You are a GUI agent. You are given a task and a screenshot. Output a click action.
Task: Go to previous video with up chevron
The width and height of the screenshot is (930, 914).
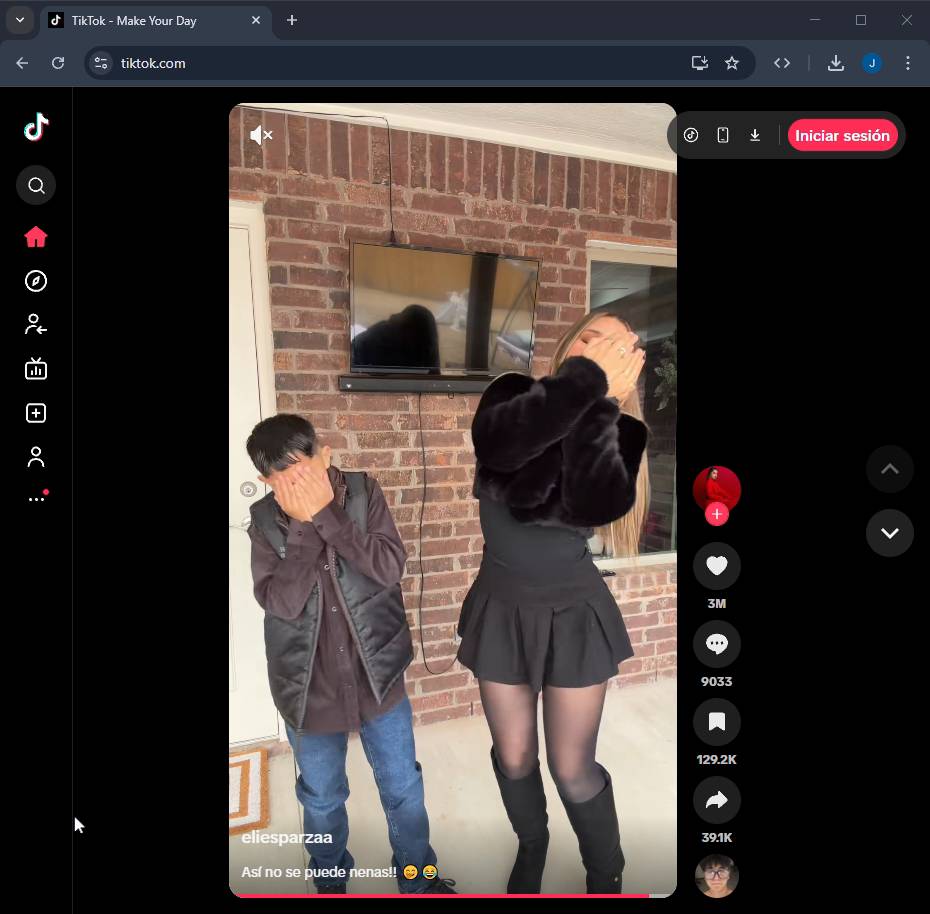tap(889, 469)
